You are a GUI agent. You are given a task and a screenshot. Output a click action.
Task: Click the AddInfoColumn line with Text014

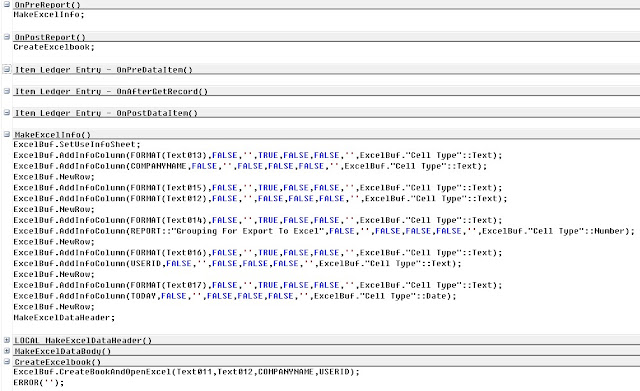tap(258, 220)
